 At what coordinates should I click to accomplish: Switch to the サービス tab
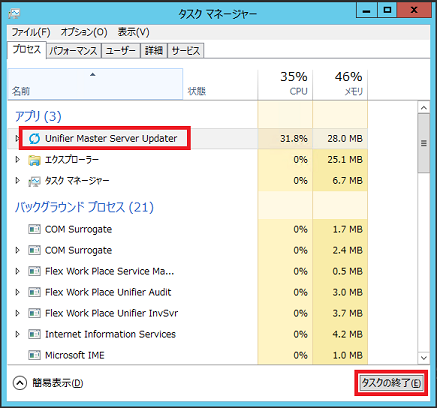pos(186,51)
